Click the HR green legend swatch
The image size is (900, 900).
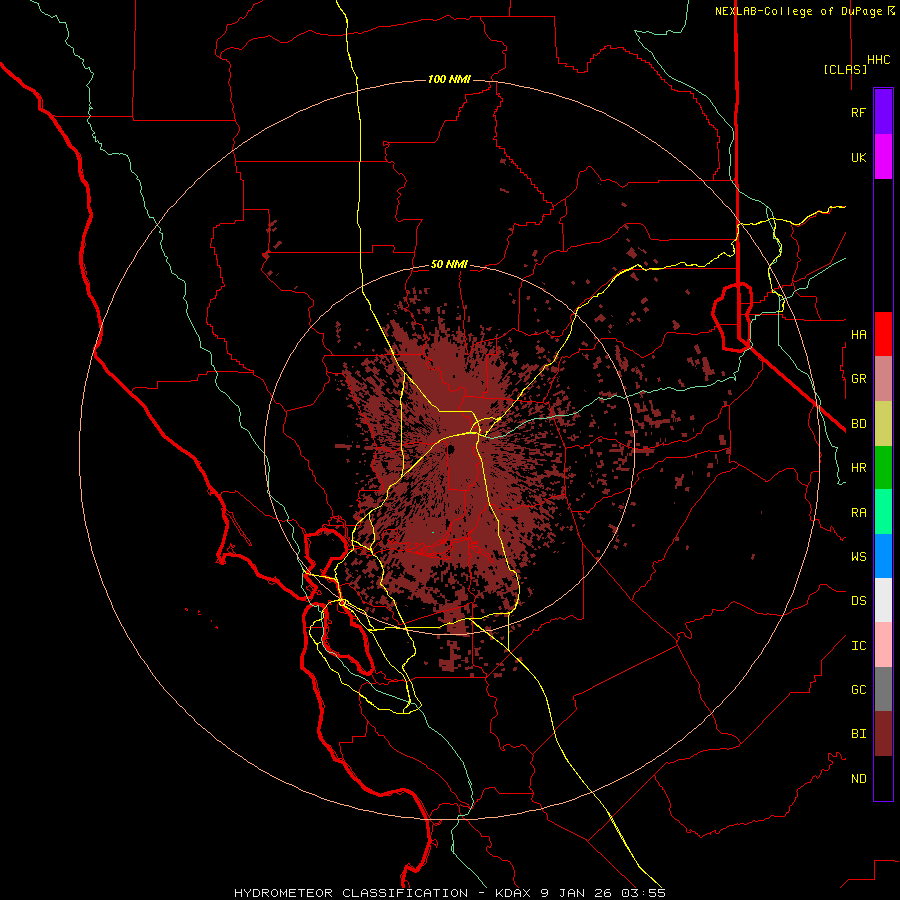coord(883,468)
